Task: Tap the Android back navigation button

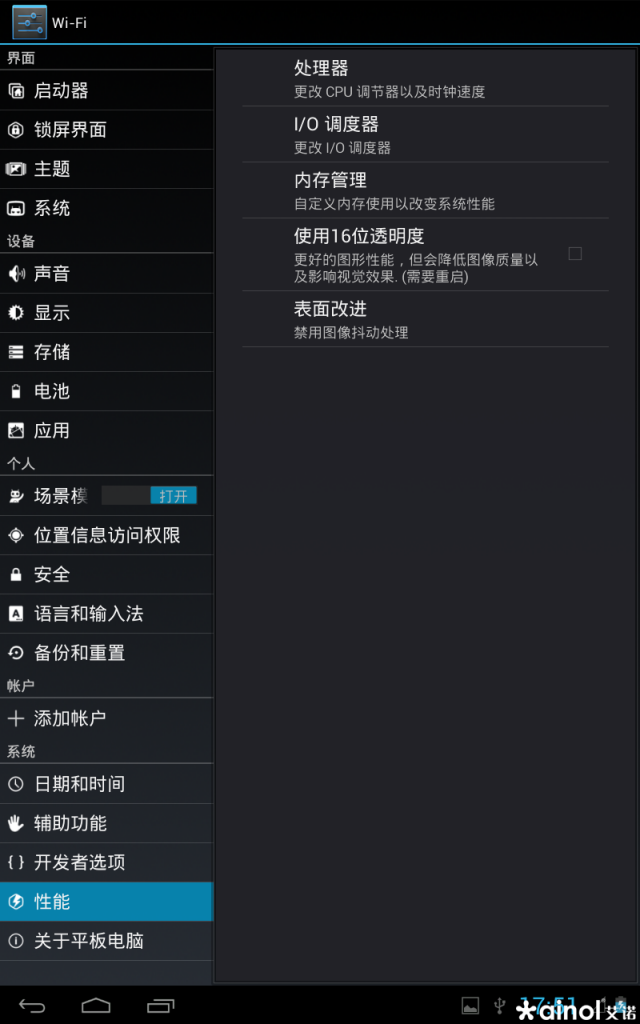Action: (x=32, y=1005)
